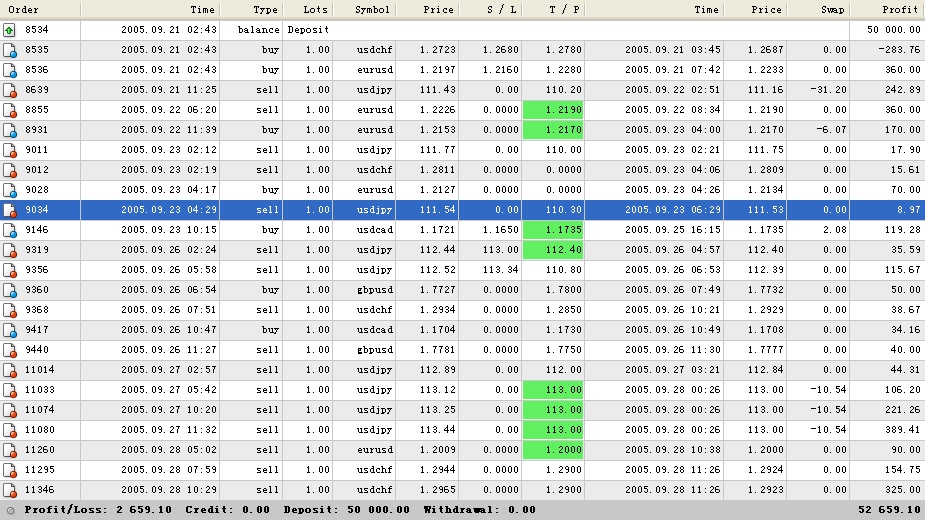Click the sell order icon for order 8639

point(10,90)
